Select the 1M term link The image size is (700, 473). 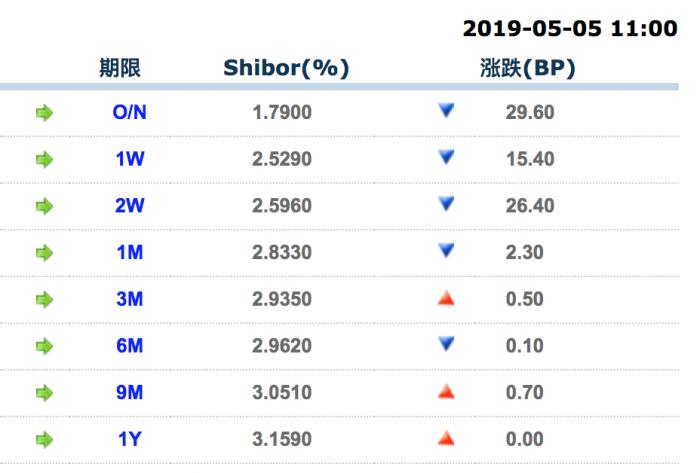click(129, 253)
